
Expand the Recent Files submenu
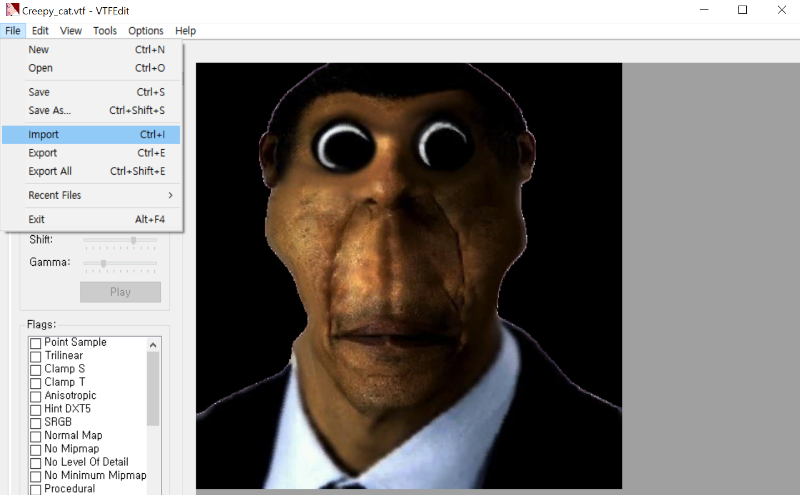click(91, 195)
